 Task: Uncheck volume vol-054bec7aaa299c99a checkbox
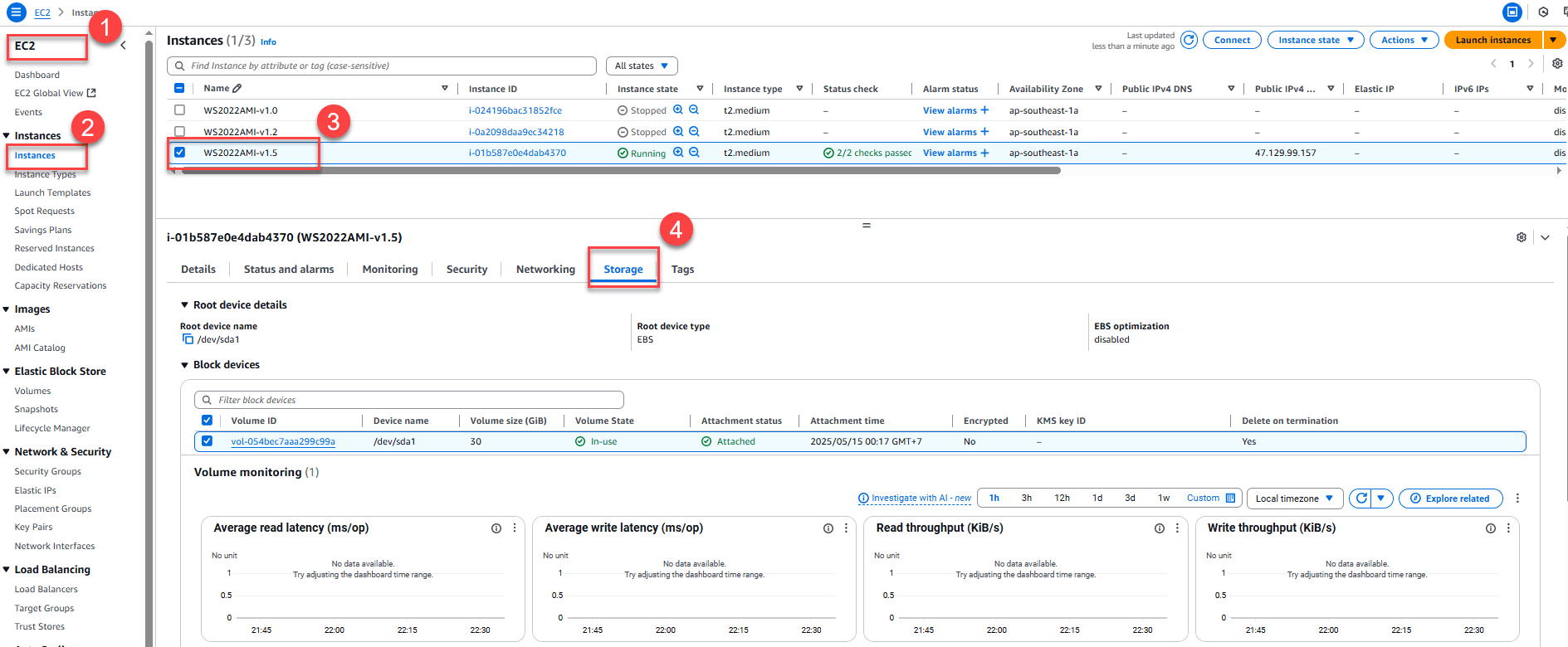(x=207, y=441)
